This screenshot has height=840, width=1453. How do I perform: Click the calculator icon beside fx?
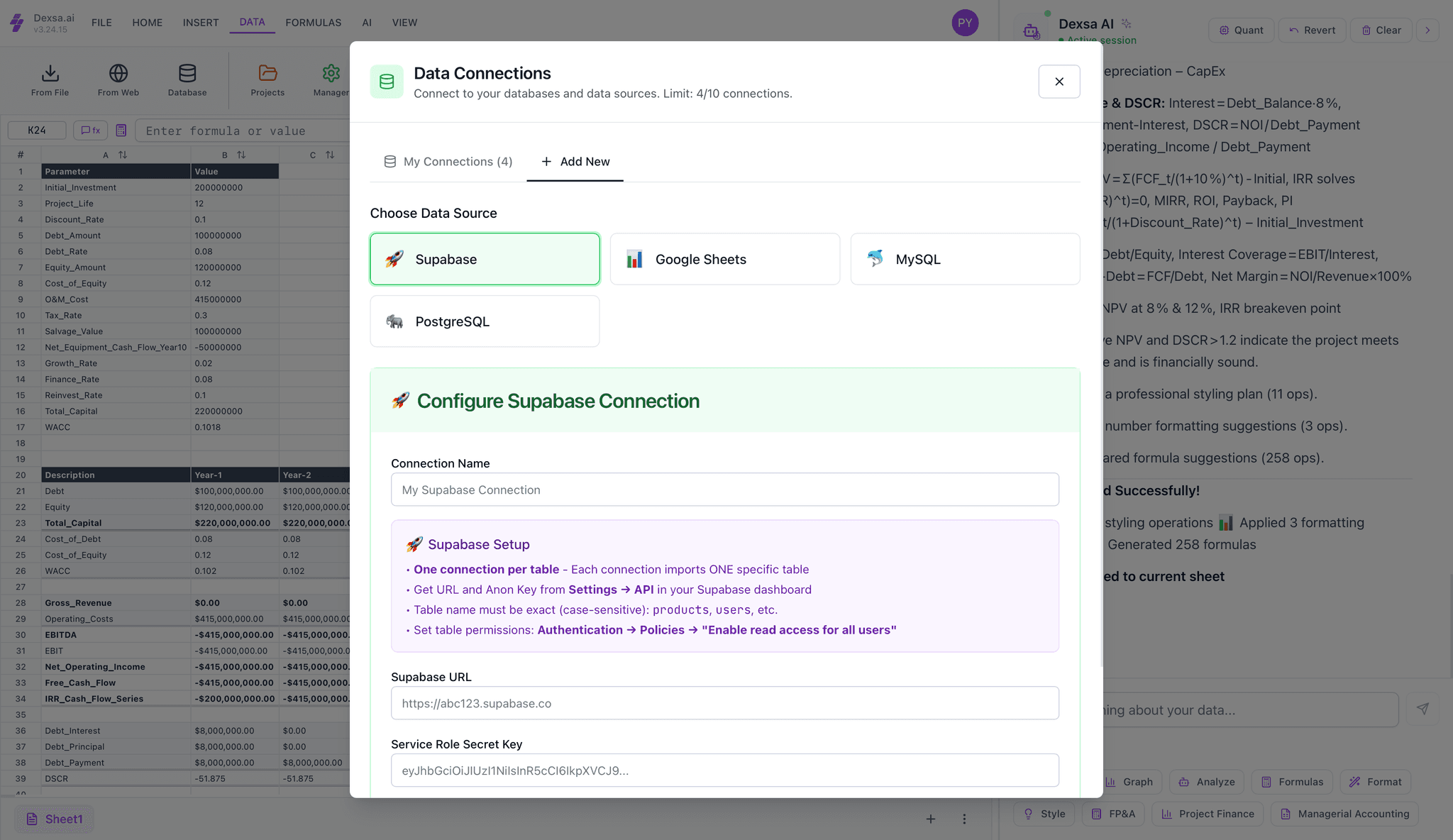[121, 131]
